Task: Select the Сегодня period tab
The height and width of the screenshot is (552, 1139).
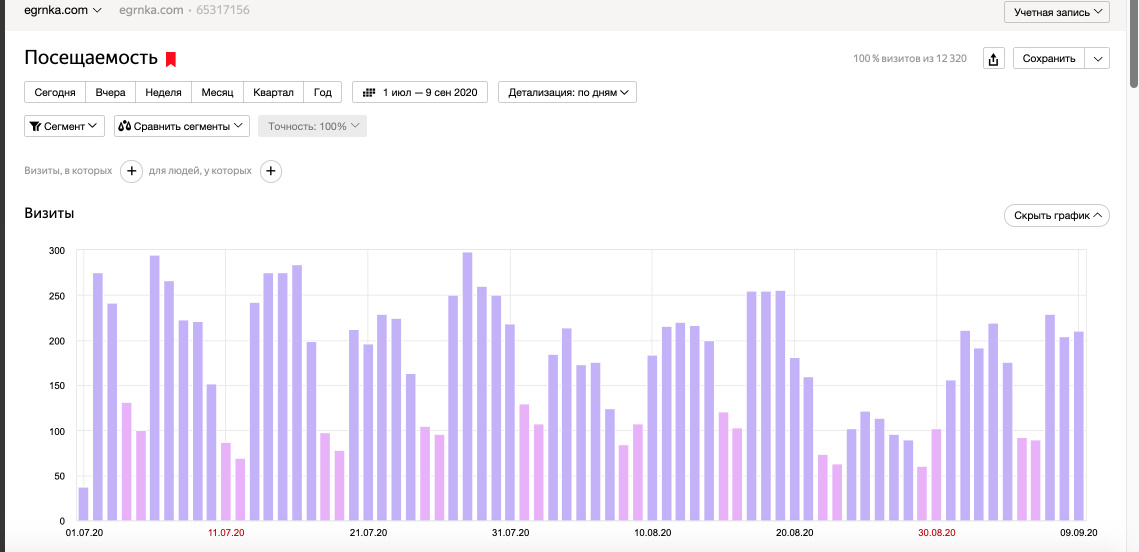Action: click(x=55, y=92)
